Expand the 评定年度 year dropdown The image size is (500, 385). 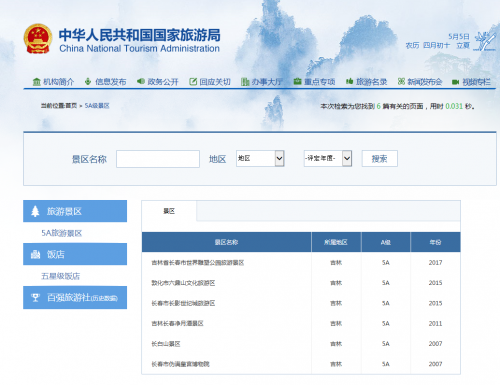pos(328,158)
